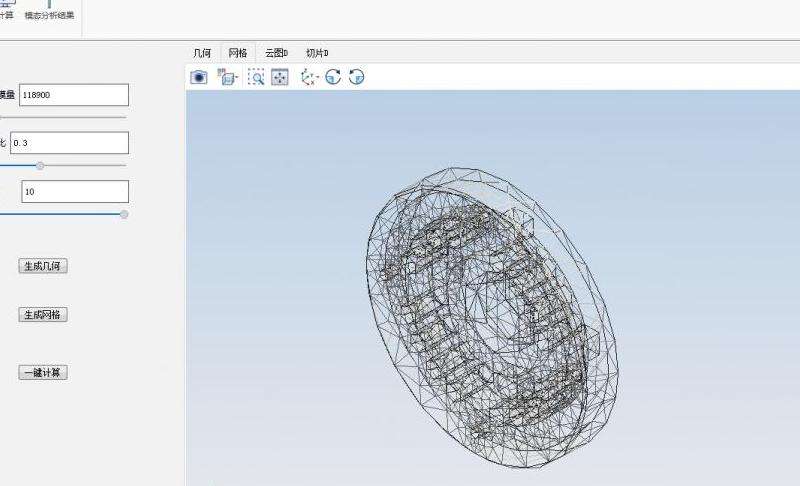The height and width of the screenshot is (486, 800).
Task: Open the 模态分析结果 ribbon item
Action: 49,14
